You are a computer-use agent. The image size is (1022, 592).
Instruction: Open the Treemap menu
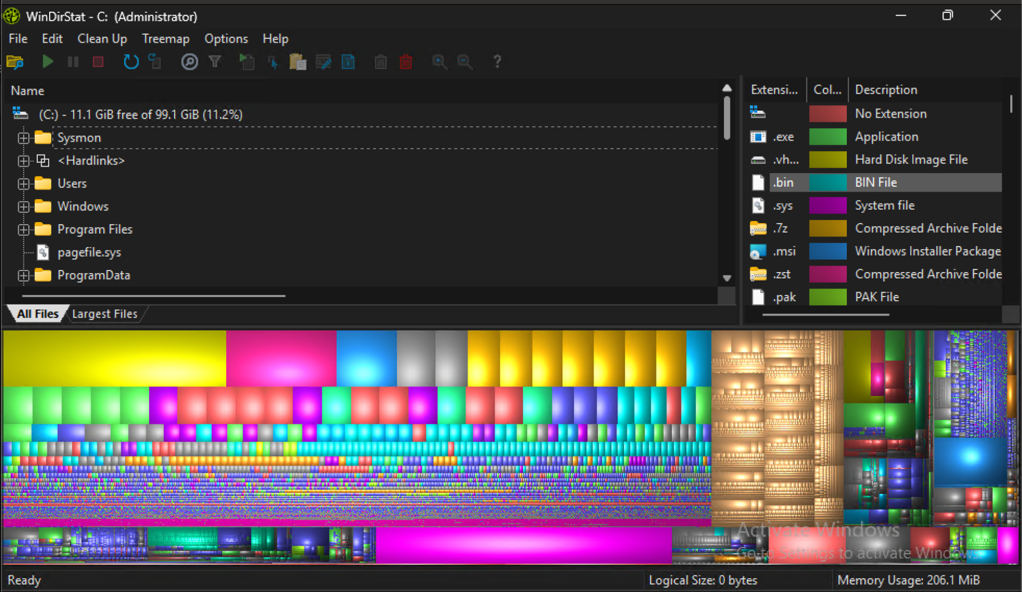tap(165, 39)
